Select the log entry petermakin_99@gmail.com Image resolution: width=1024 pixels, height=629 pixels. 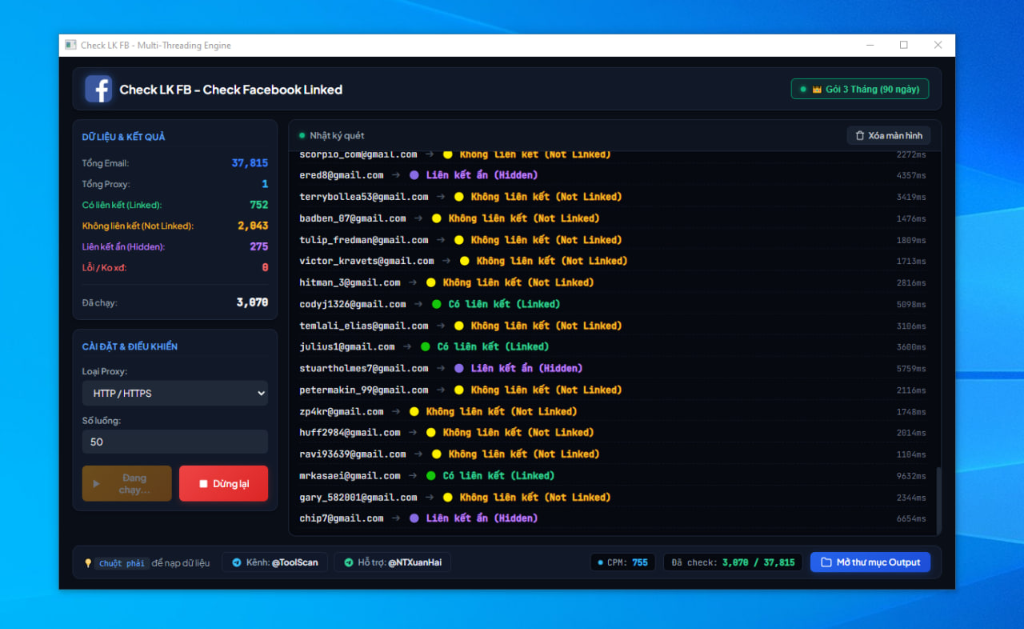click(x=613, y=390)
